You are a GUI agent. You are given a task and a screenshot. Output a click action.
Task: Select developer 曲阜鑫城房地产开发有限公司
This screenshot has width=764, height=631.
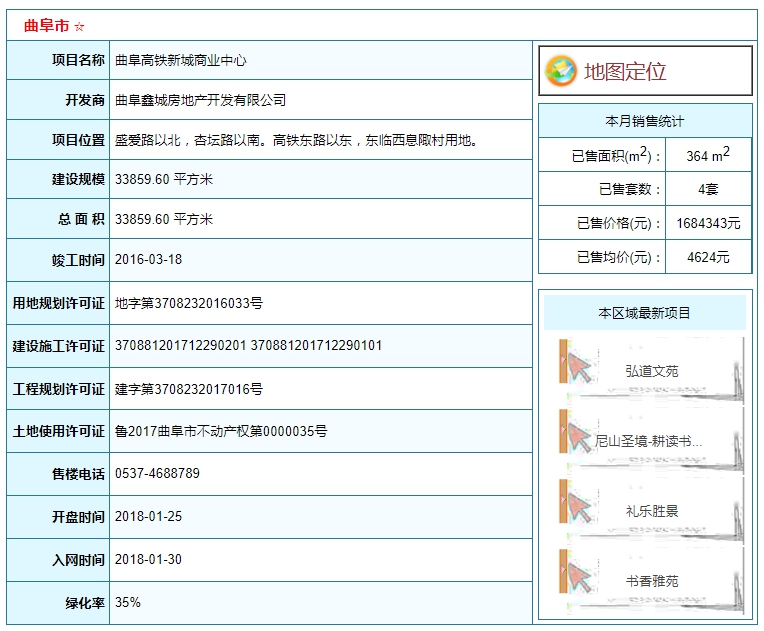pos(200,100)
